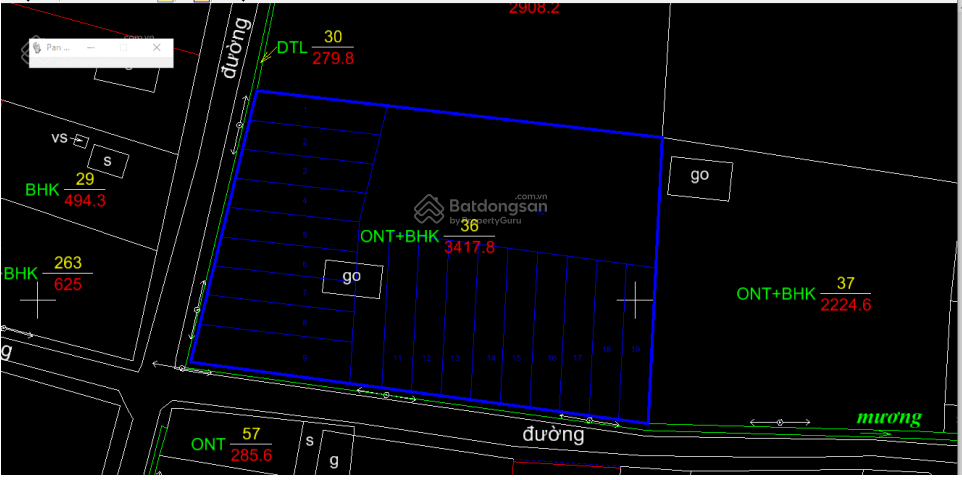The width and height of the screenshot is (962, 480).
Task: Select the red area value 279.8
Action: click(x=333, y=59)
